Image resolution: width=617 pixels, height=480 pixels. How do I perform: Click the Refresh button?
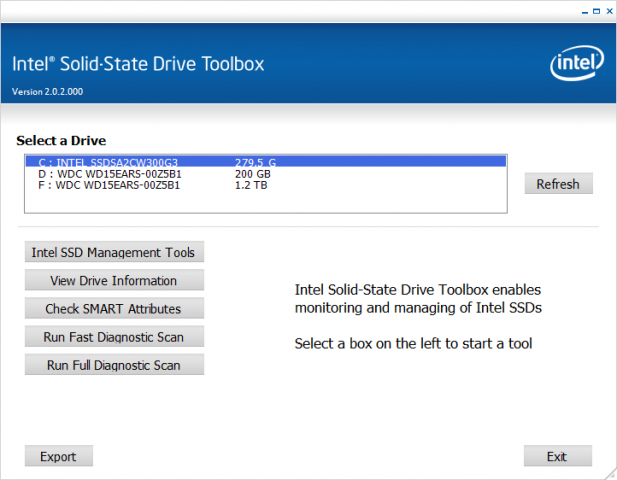(558, 184)
